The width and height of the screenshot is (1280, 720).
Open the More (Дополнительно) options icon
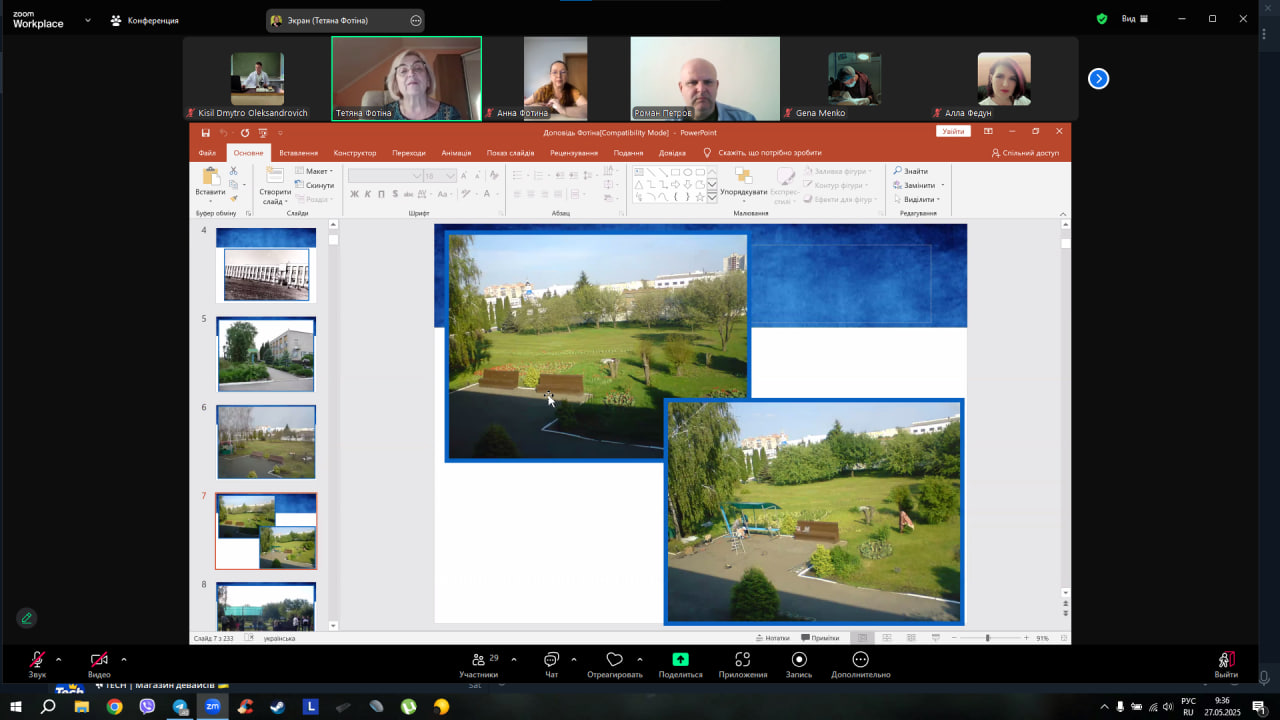[x=860, y=660]
